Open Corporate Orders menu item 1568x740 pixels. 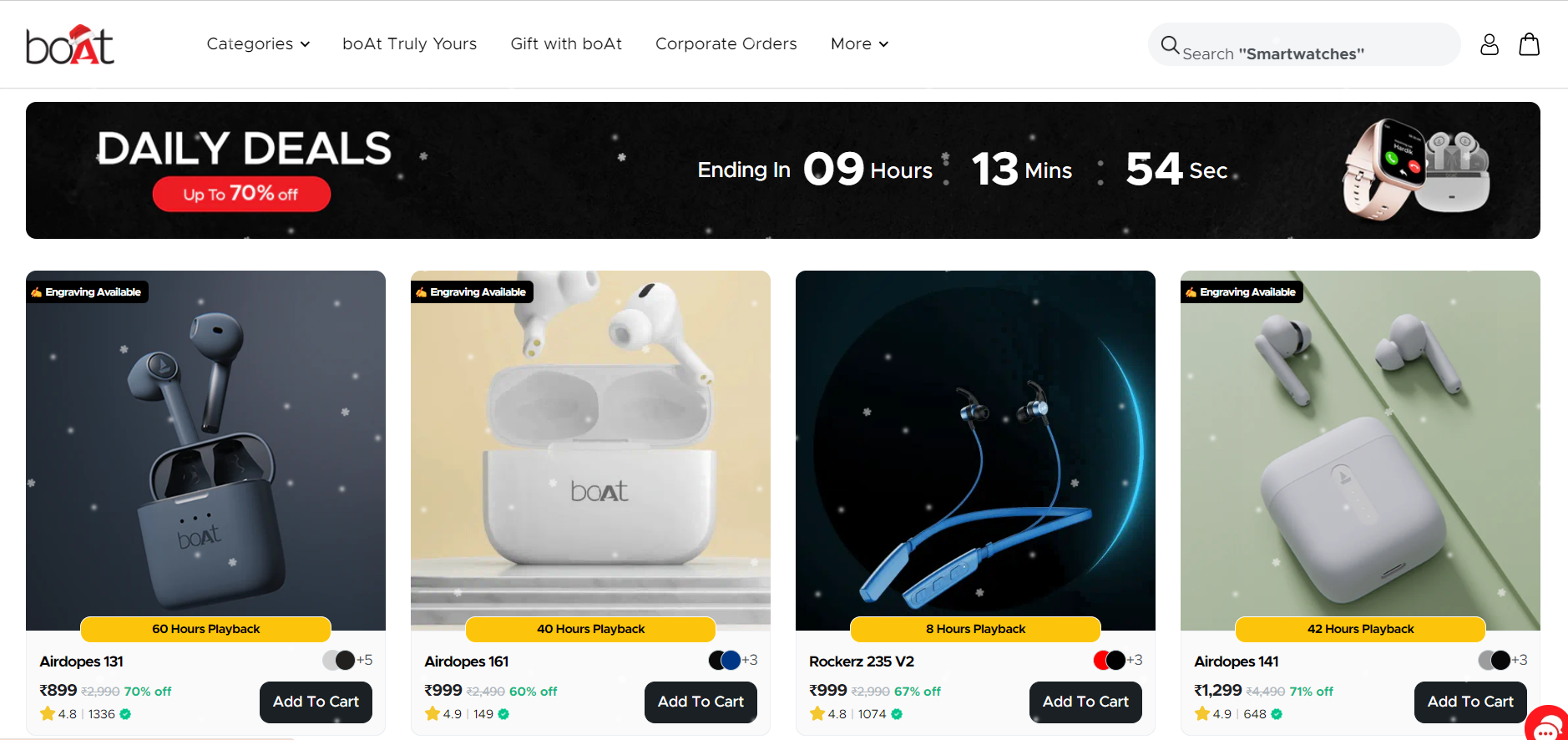[x=726, y=43]
